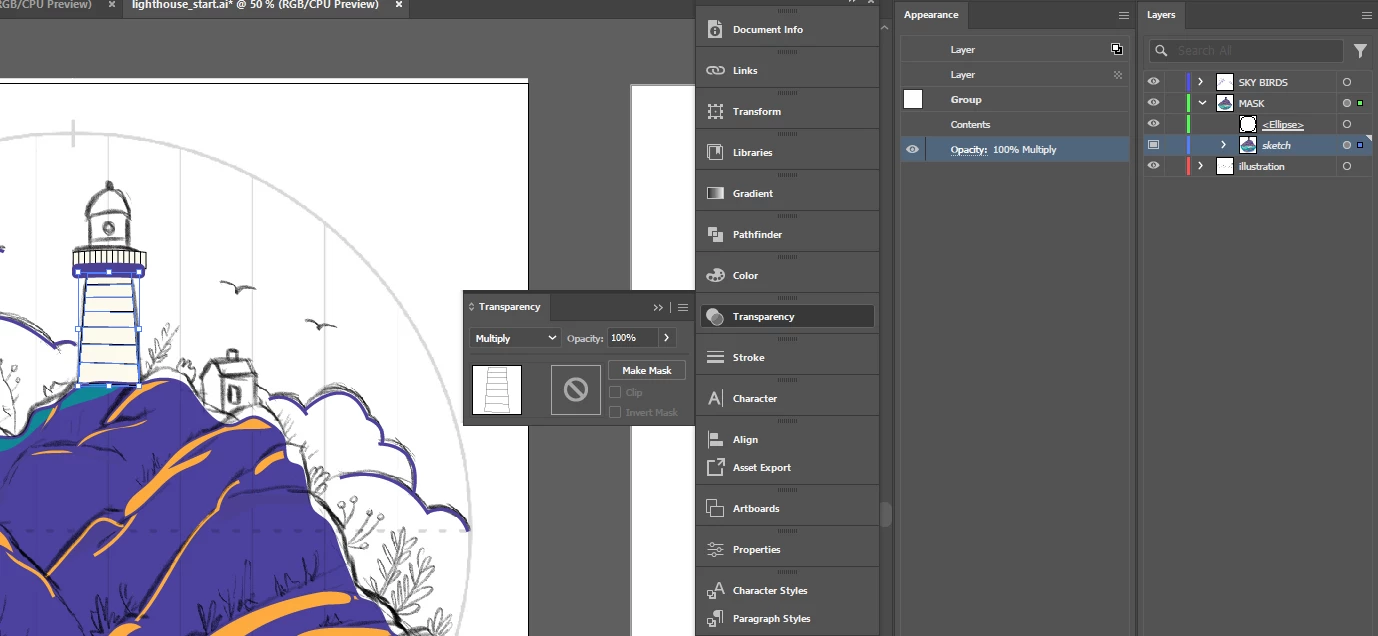The image size is (1378, 636).
Task: Click the blue selection indicator on sketch layer
Action: tap(1360, 146)
